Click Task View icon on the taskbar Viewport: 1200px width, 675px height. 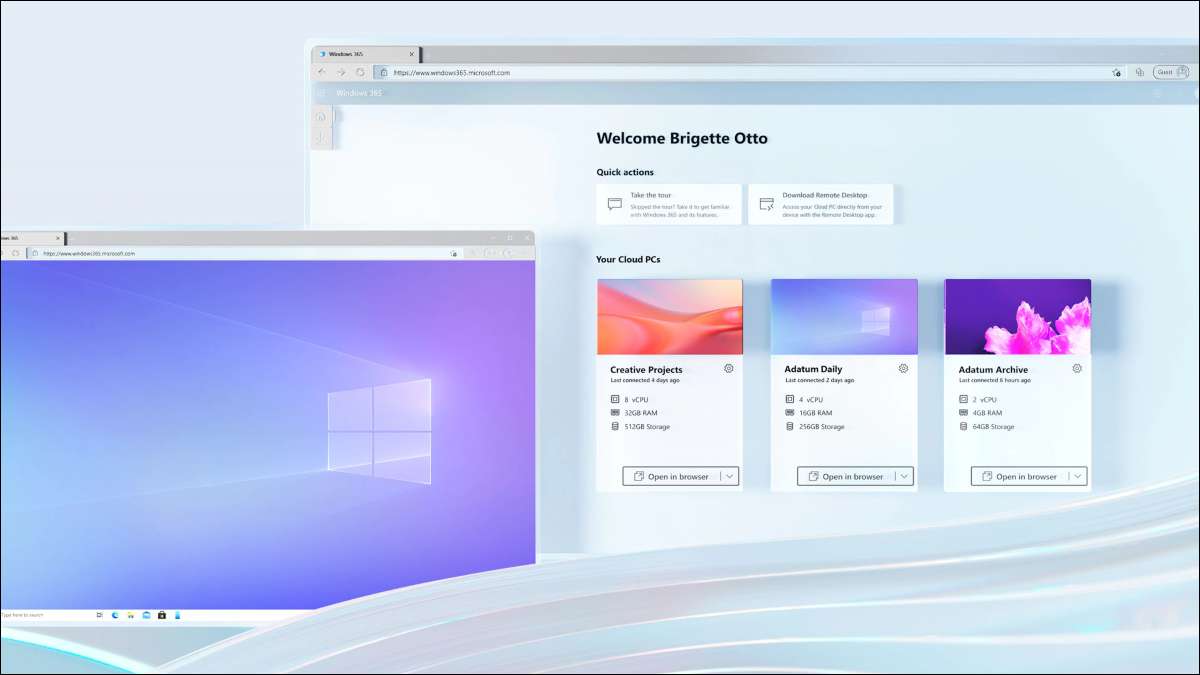coord(99,615)
